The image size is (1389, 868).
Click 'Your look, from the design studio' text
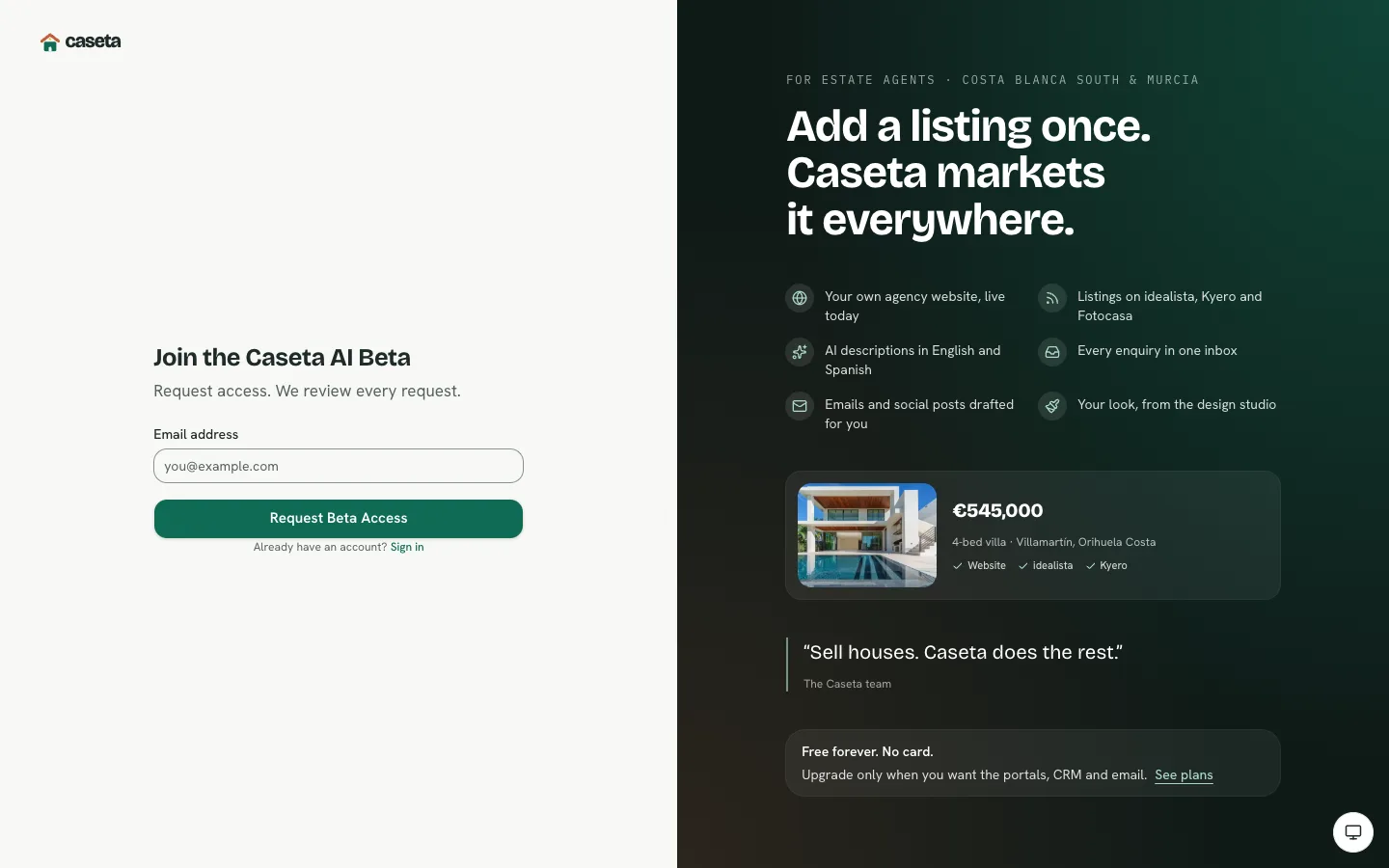[x=1177, y=404]
